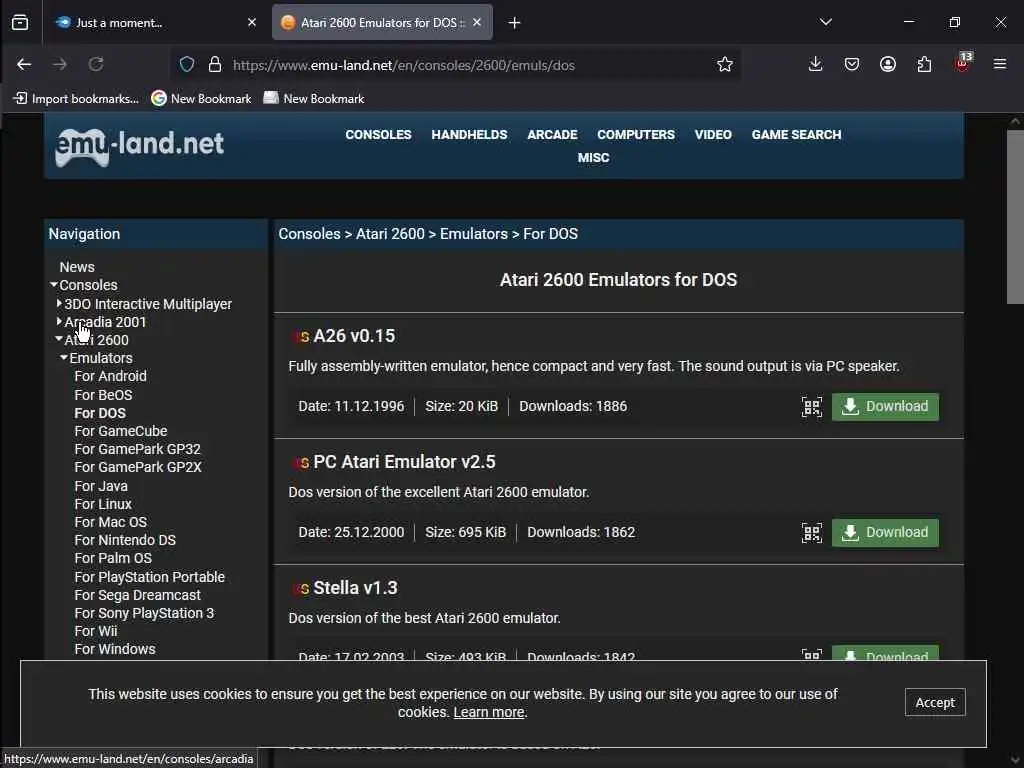1024x768 pixels.
Task: Select For PlayStation Portable emulators
Action: click(x=150, y=577)
